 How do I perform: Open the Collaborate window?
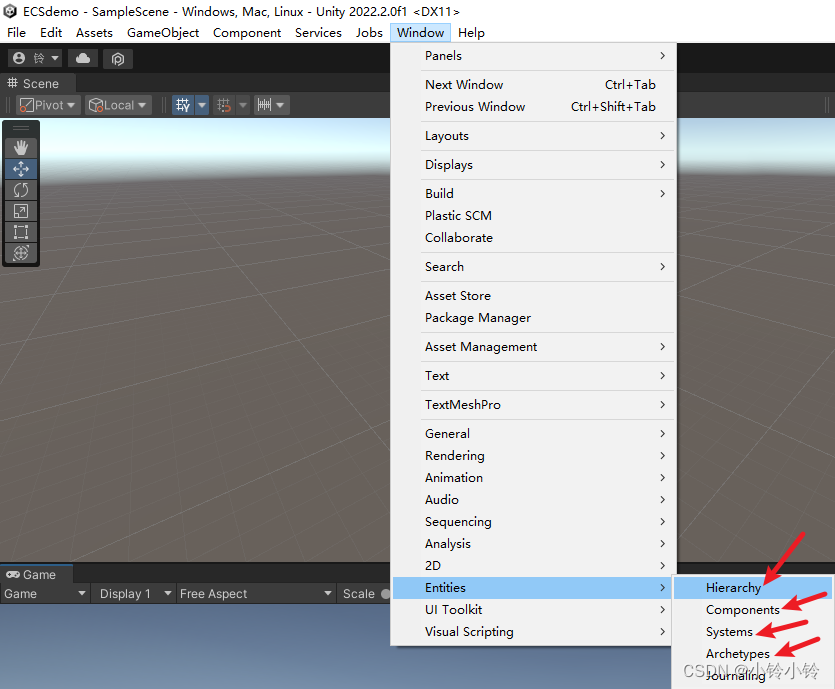click(534, 237)
